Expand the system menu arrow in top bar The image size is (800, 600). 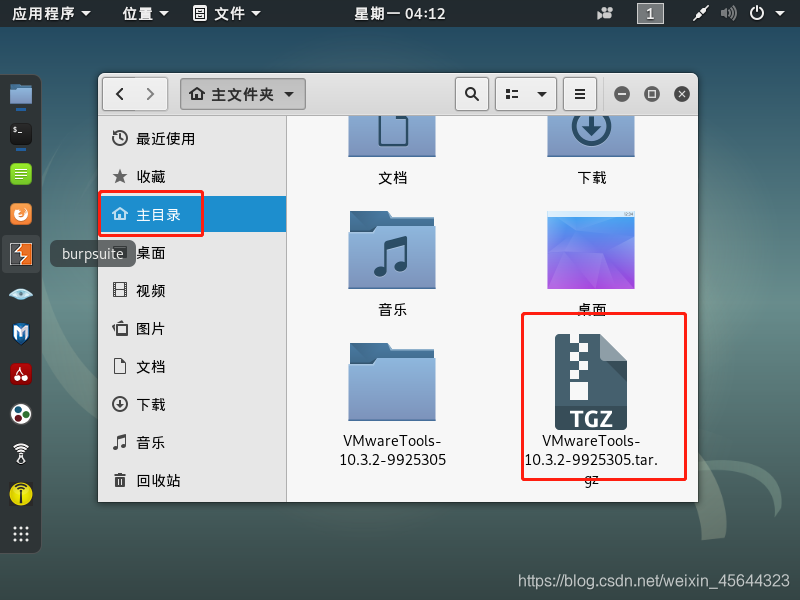click(x=780, y=14)
